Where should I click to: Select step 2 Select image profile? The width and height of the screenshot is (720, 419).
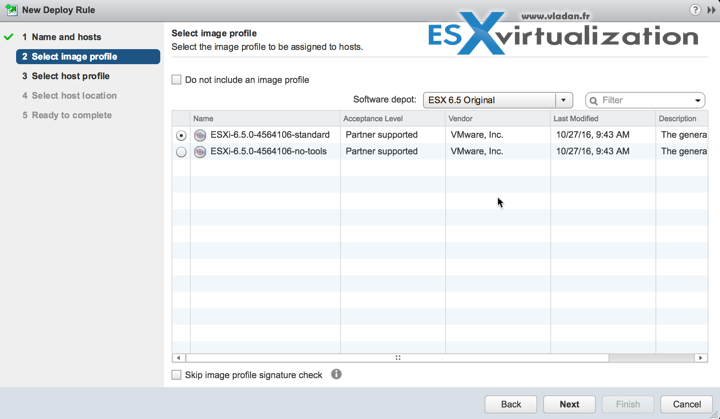[88, 57]
